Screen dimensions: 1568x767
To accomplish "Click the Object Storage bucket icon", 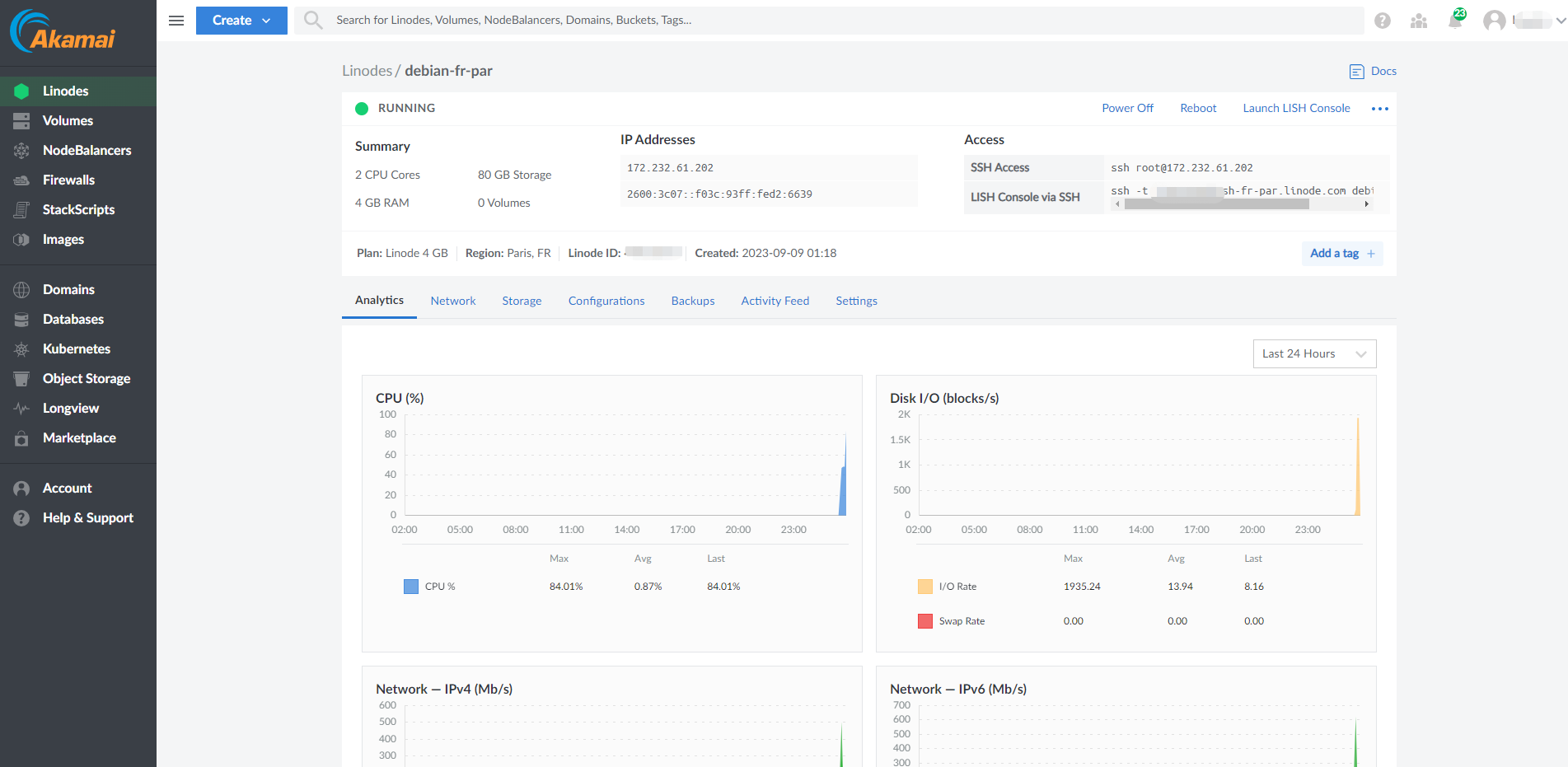I will (21, 378).
